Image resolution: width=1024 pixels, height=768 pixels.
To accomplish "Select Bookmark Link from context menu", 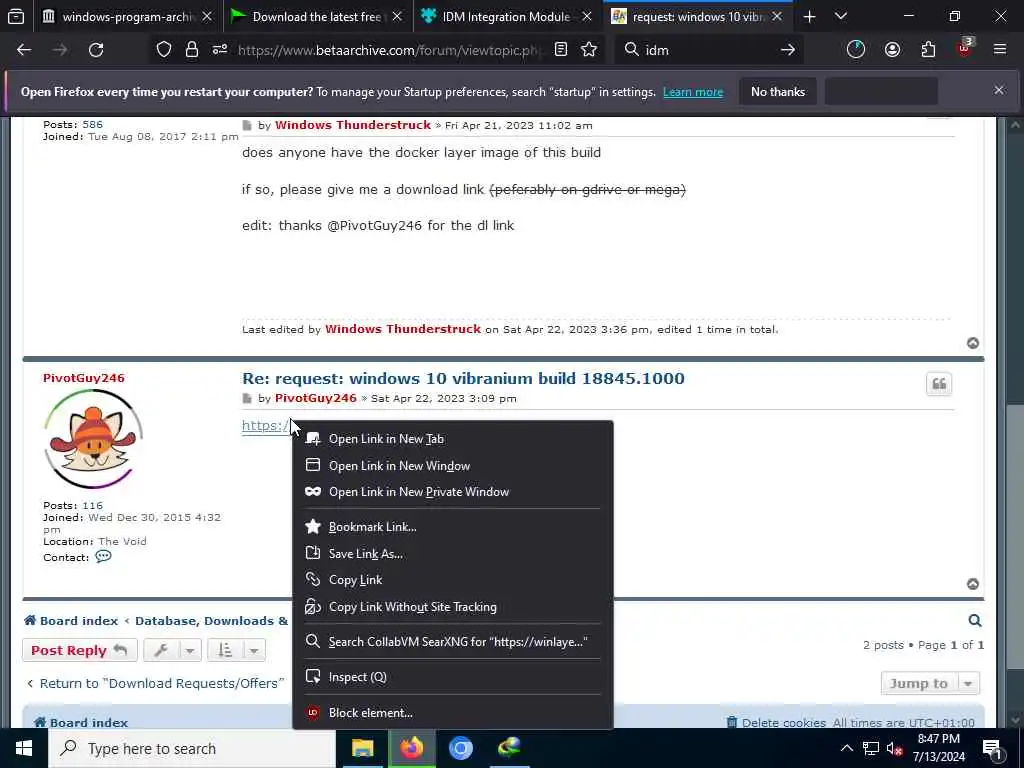I will coord(452,526).
